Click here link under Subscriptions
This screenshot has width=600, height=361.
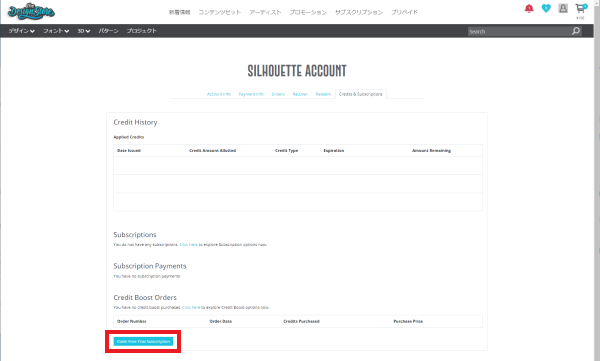pyautogui.click(x=189, y=245)
